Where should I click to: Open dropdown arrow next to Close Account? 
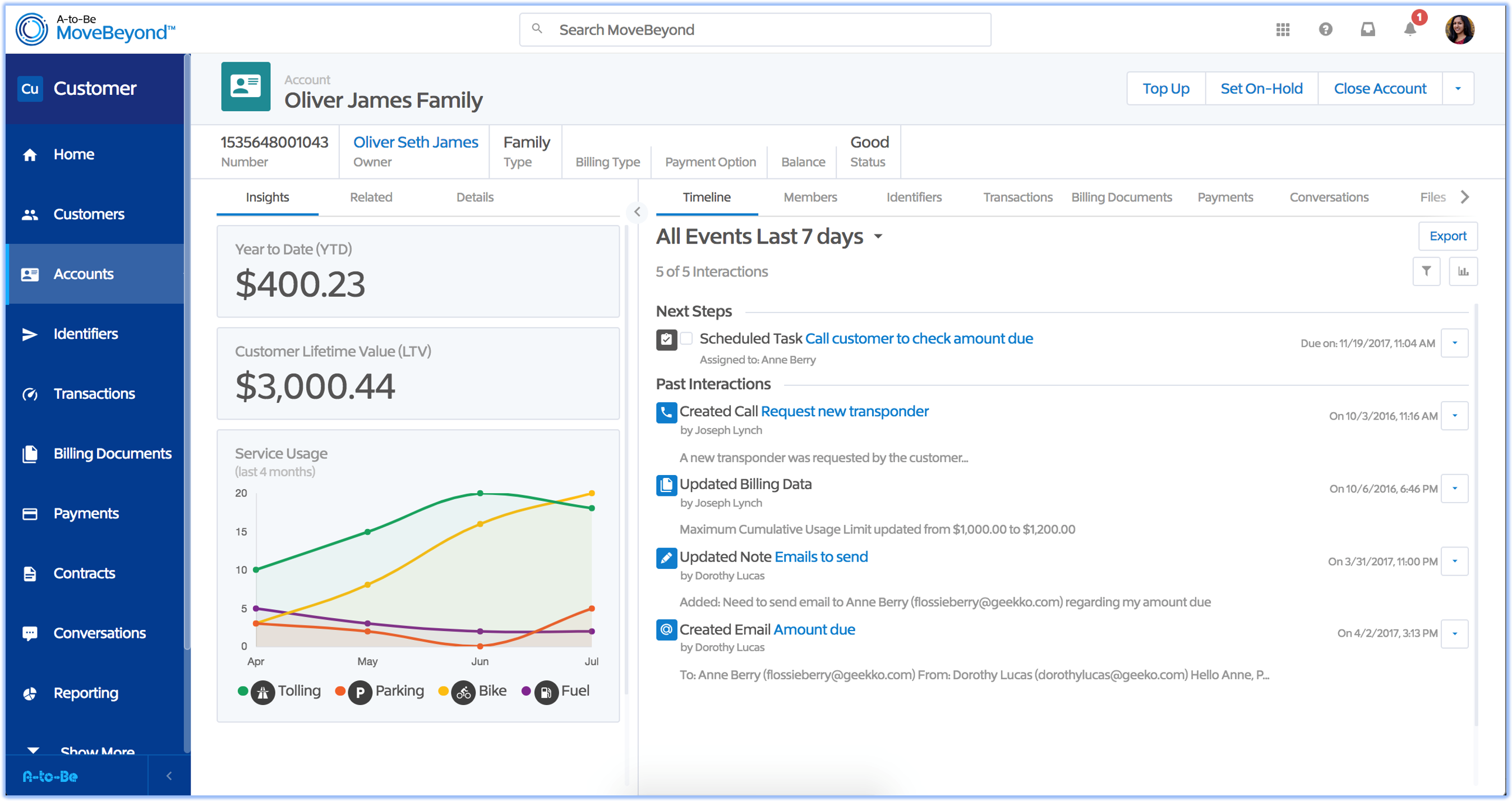tap(1458, 89)
